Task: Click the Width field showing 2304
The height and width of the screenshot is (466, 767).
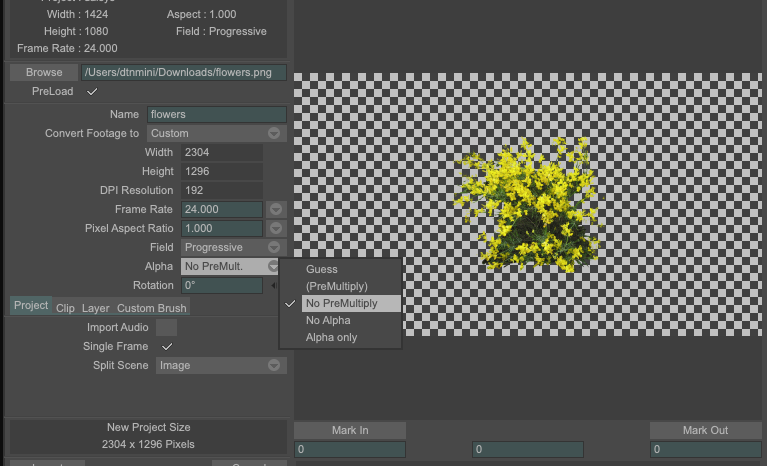Action: [222, 153]
